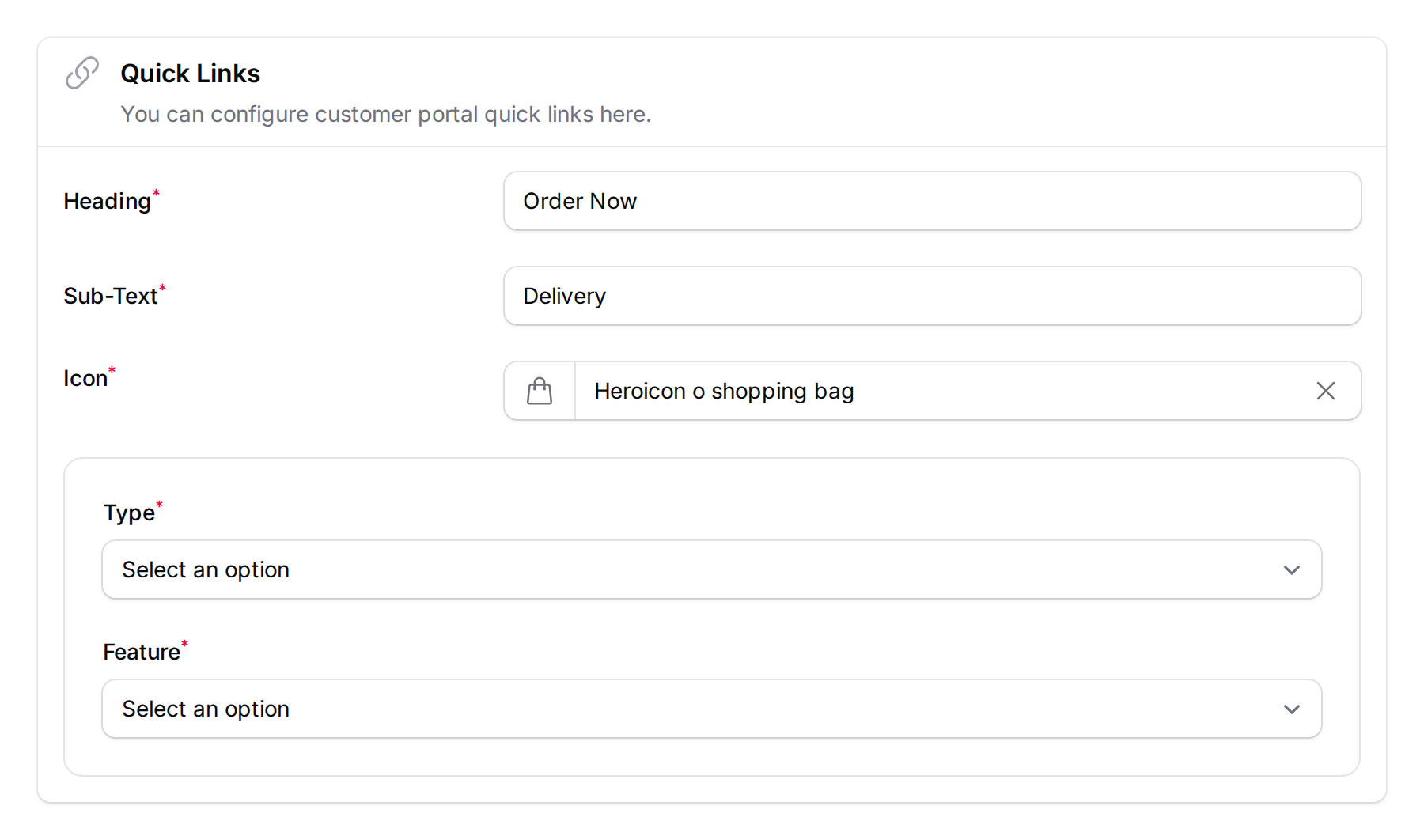The image size is (1424, 840).
Task: Click the red asterisk next to Icon label
Action: click(112, 369)
